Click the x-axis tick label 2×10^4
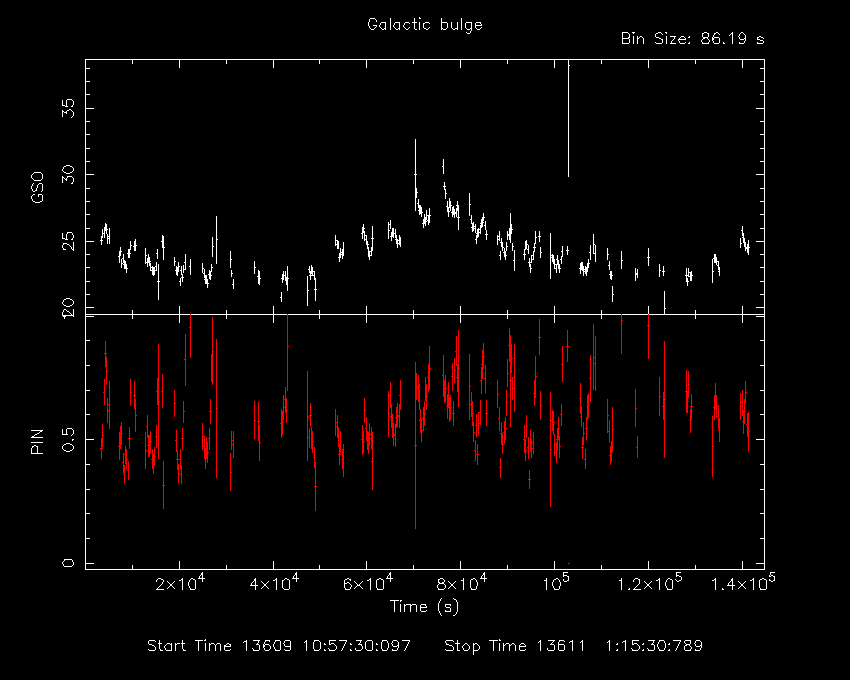The height and width of the screenshot is (680, 850). tap(180, 582)
